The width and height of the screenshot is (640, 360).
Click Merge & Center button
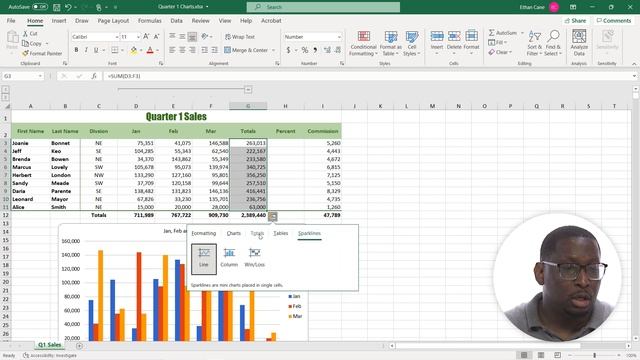pyautogui.click(x=247, y=50)
